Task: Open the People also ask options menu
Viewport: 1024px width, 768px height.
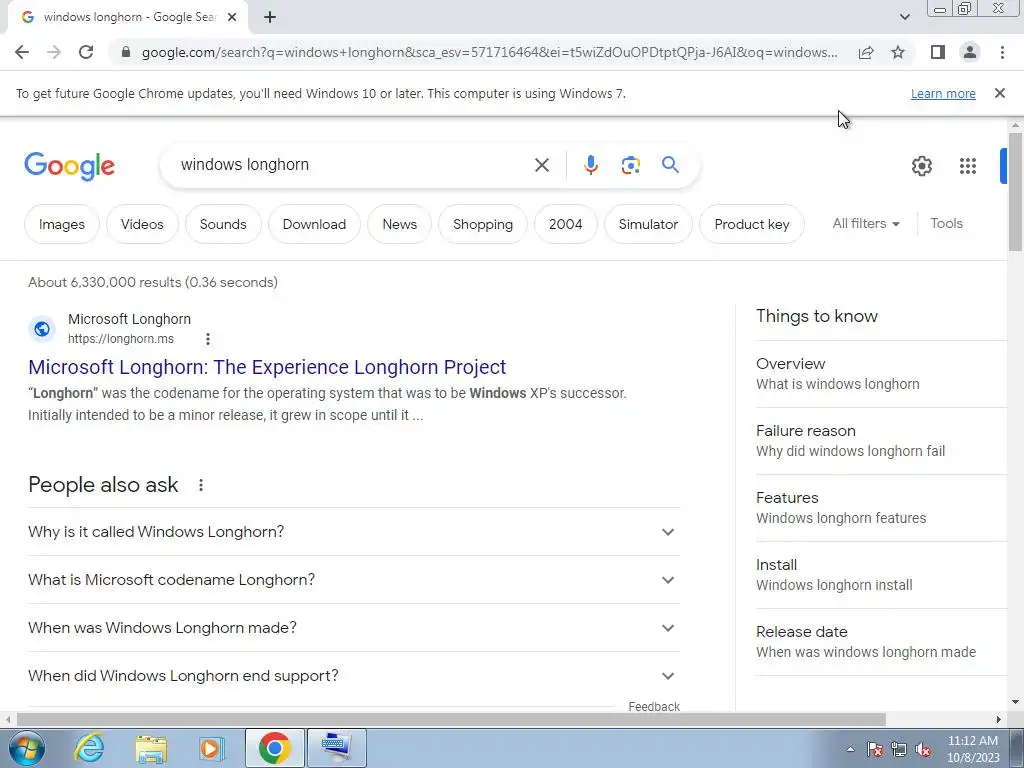Action: tap(201, 485)
